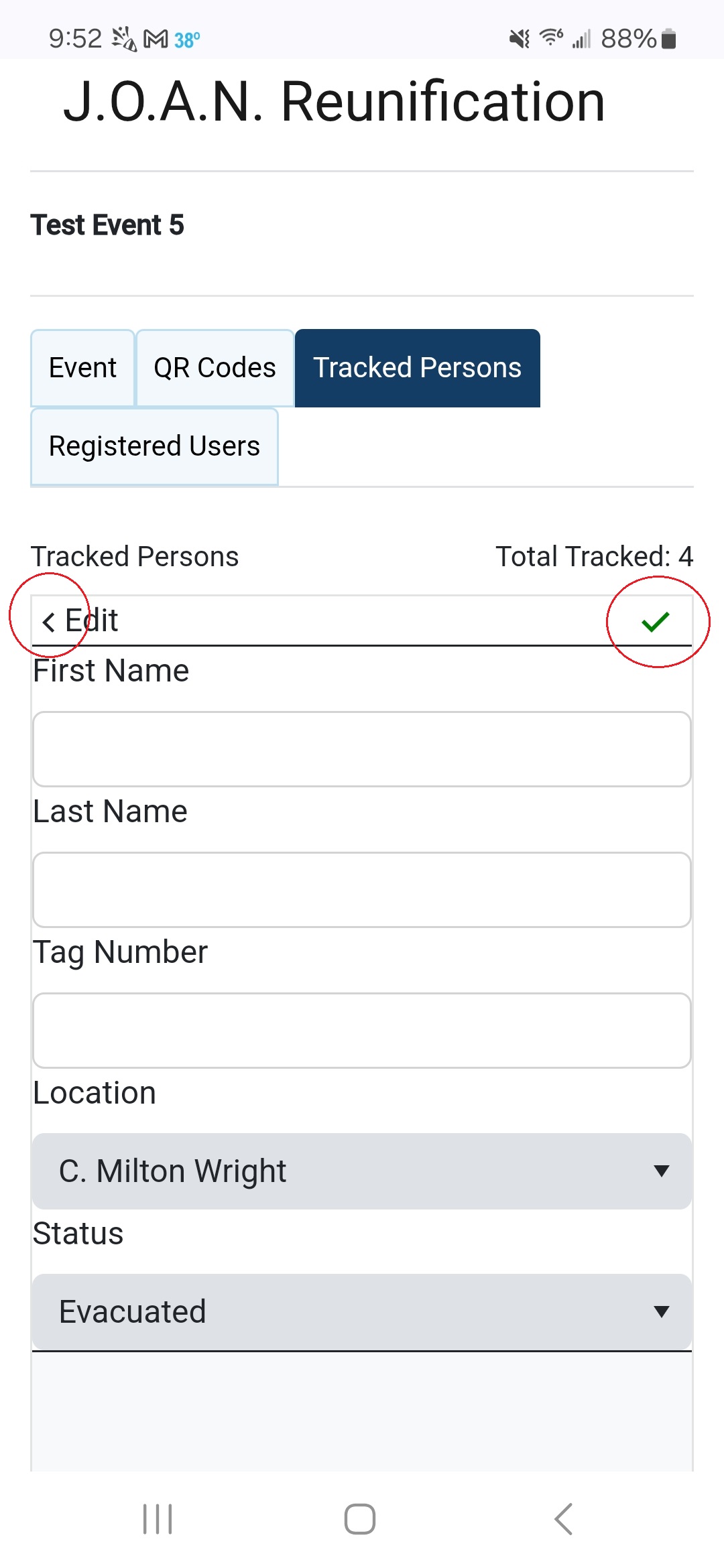Screen dimensions: 724x1568
Task: Tap the J.O.A.N. Reunification title
Action: (x=334, y=102)
